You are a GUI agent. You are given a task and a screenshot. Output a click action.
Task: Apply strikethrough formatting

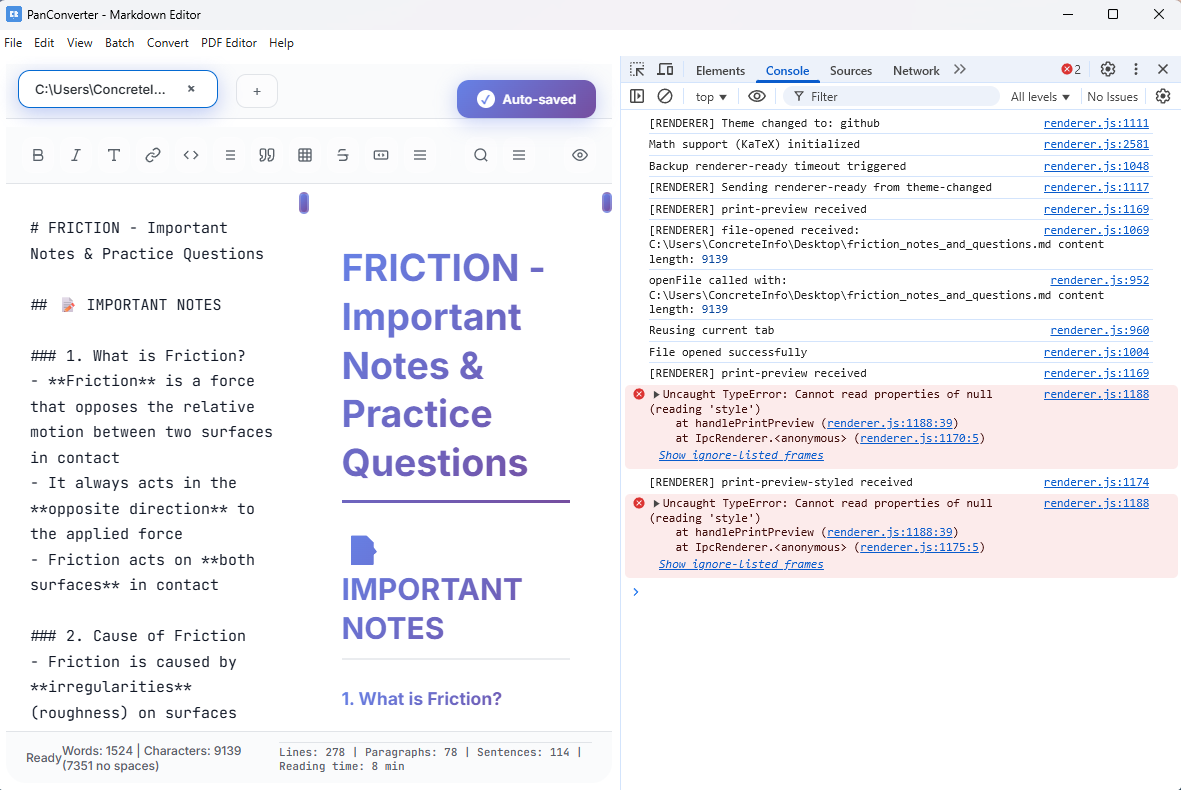click(343, 155)
